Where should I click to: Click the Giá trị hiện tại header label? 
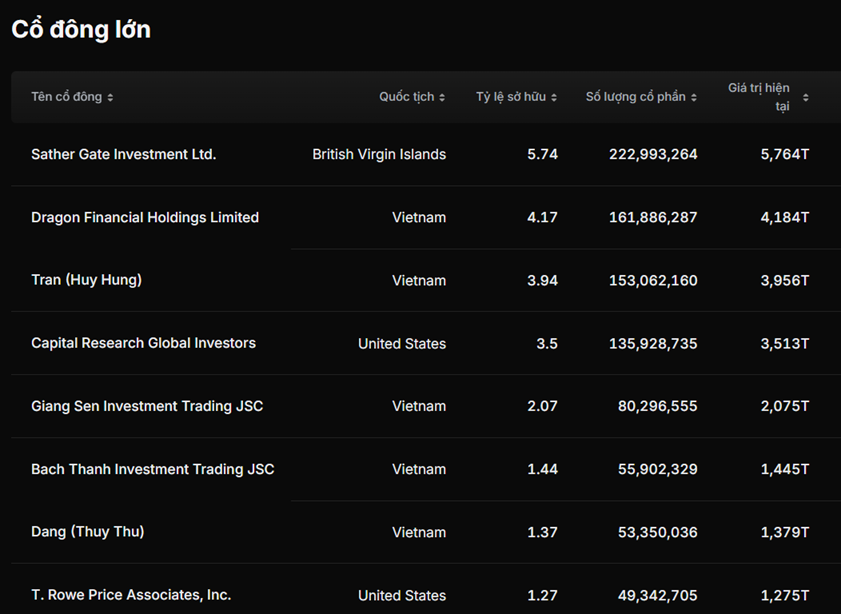point(759,97)
